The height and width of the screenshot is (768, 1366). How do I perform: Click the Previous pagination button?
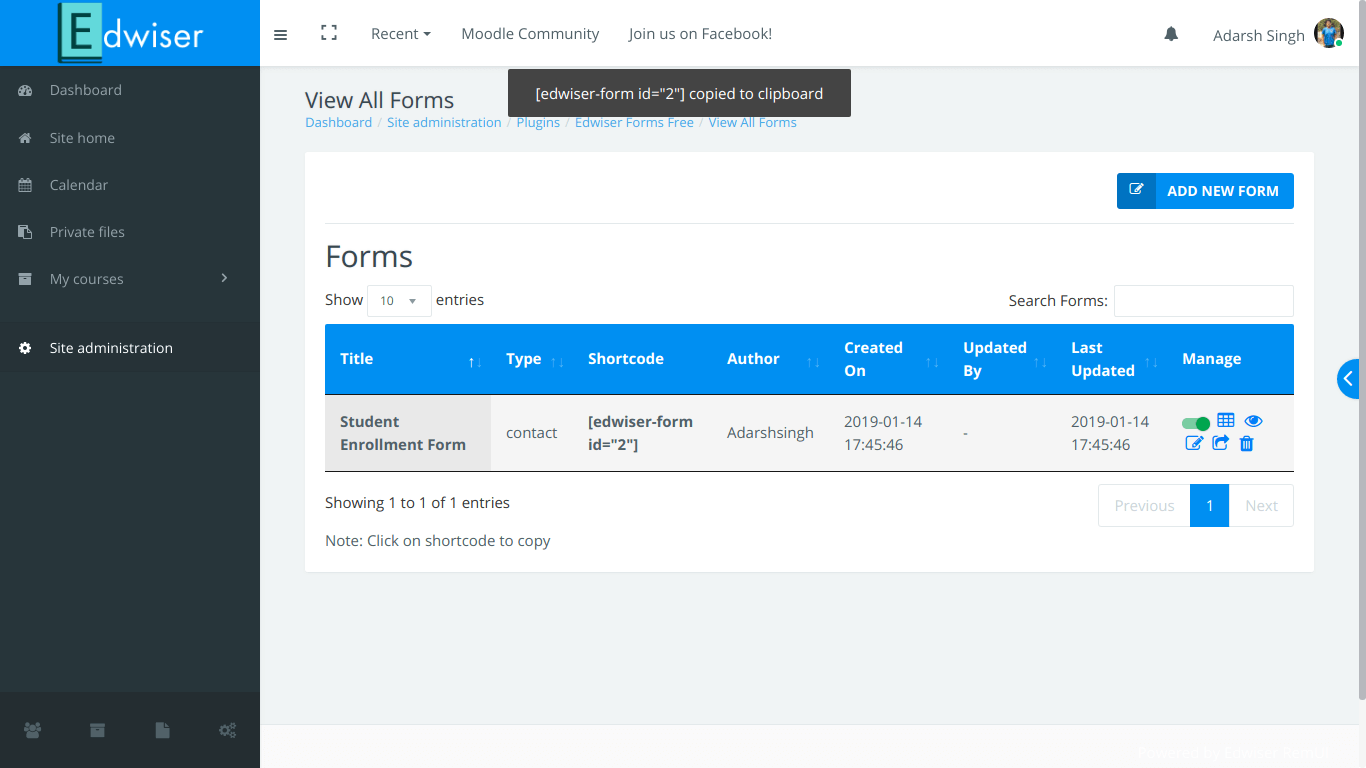coord(1144,506)
